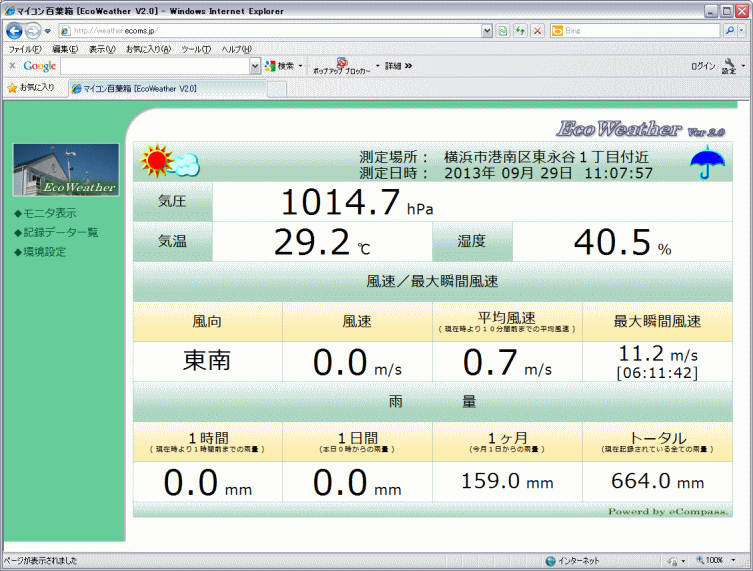The image size is (753, 571).
Task: Open the 環境設定 sidebar link
Action: [45, 251]
